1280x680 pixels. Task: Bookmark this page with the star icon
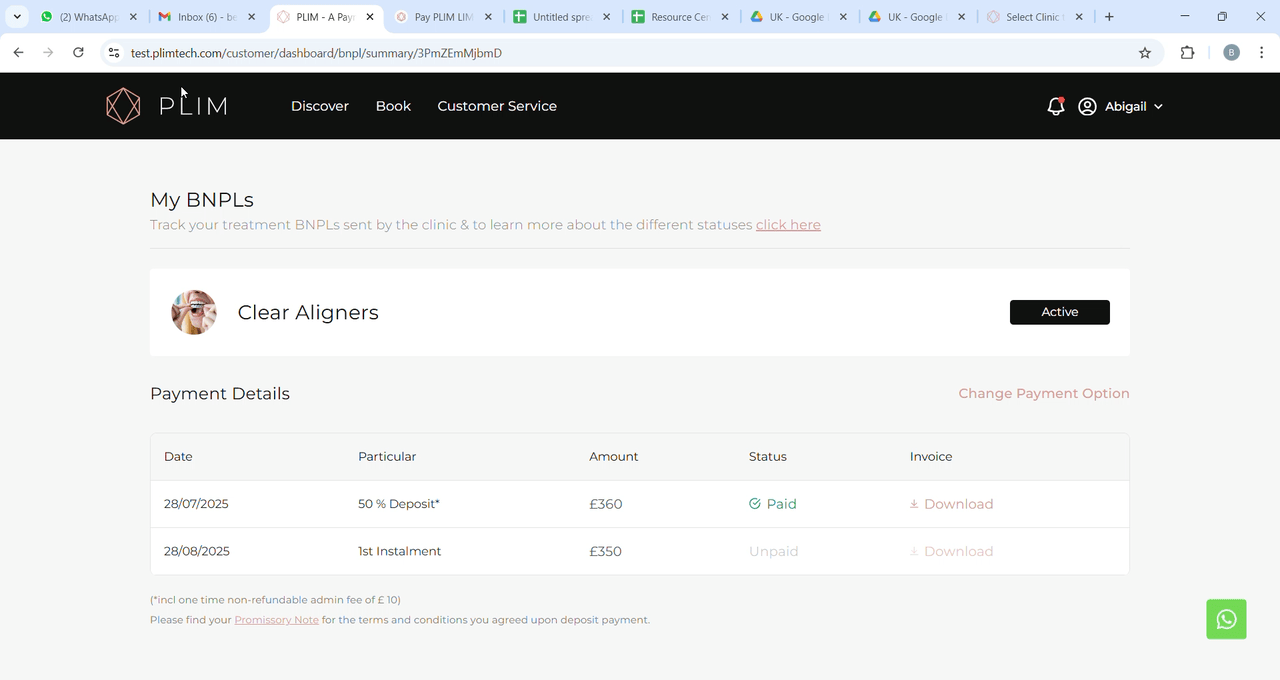point(1145,53)
